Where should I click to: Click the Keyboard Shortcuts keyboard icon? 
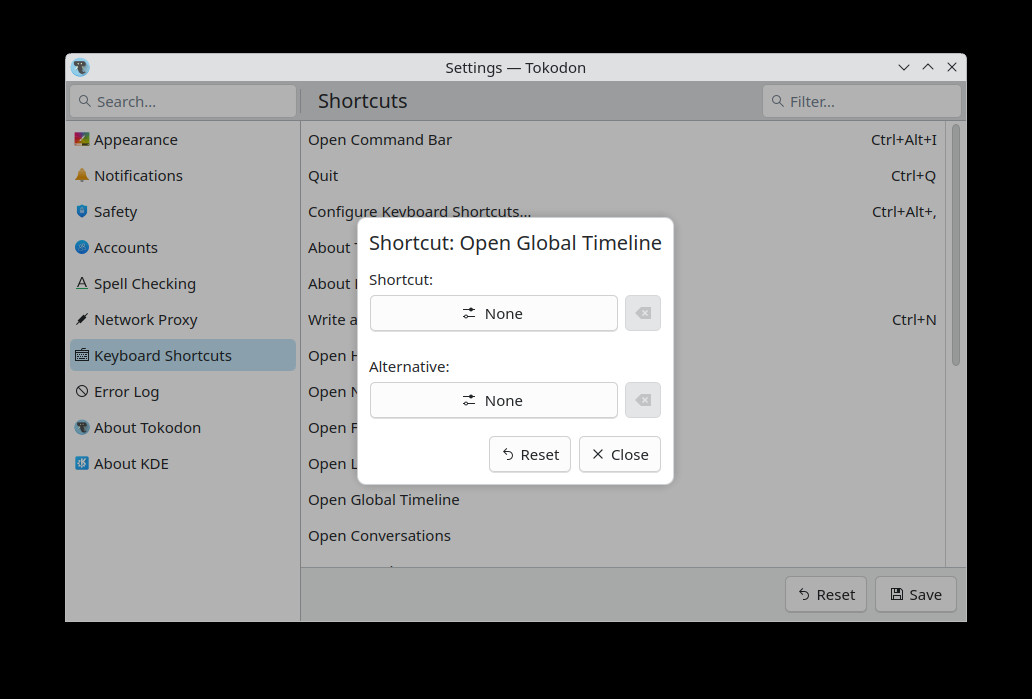coord(82,355)
